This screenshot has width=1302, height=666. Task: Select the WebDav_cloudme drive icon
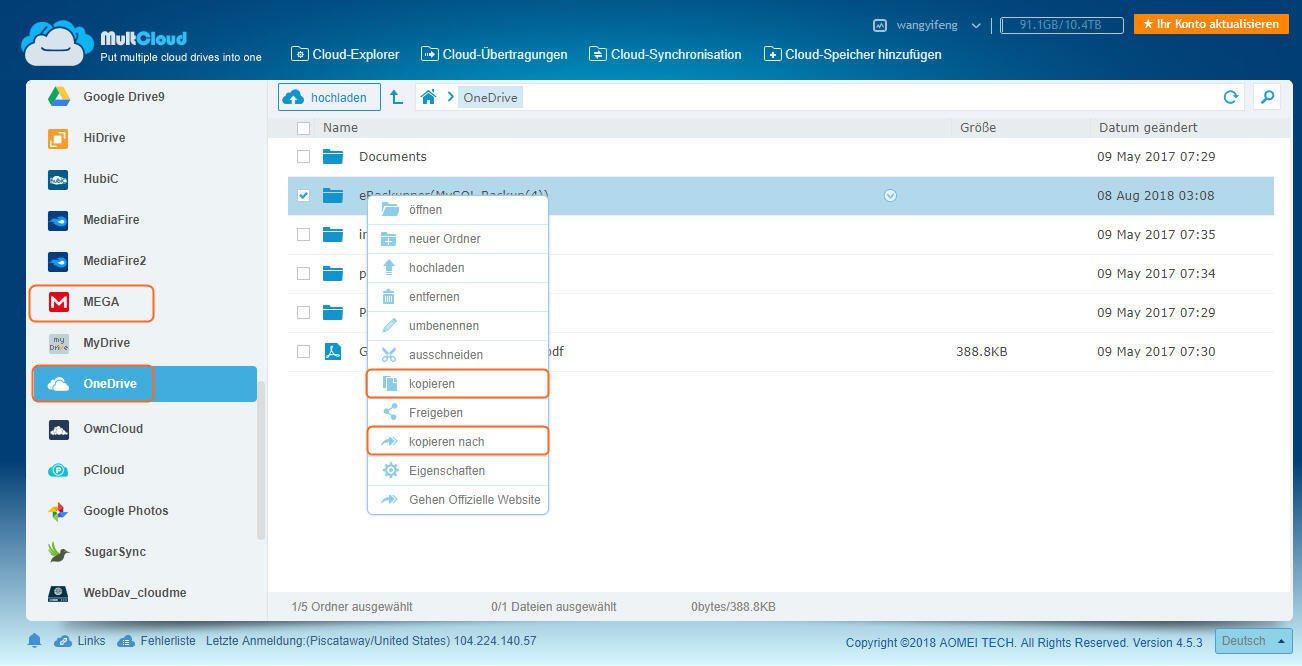tap(58, 593)
